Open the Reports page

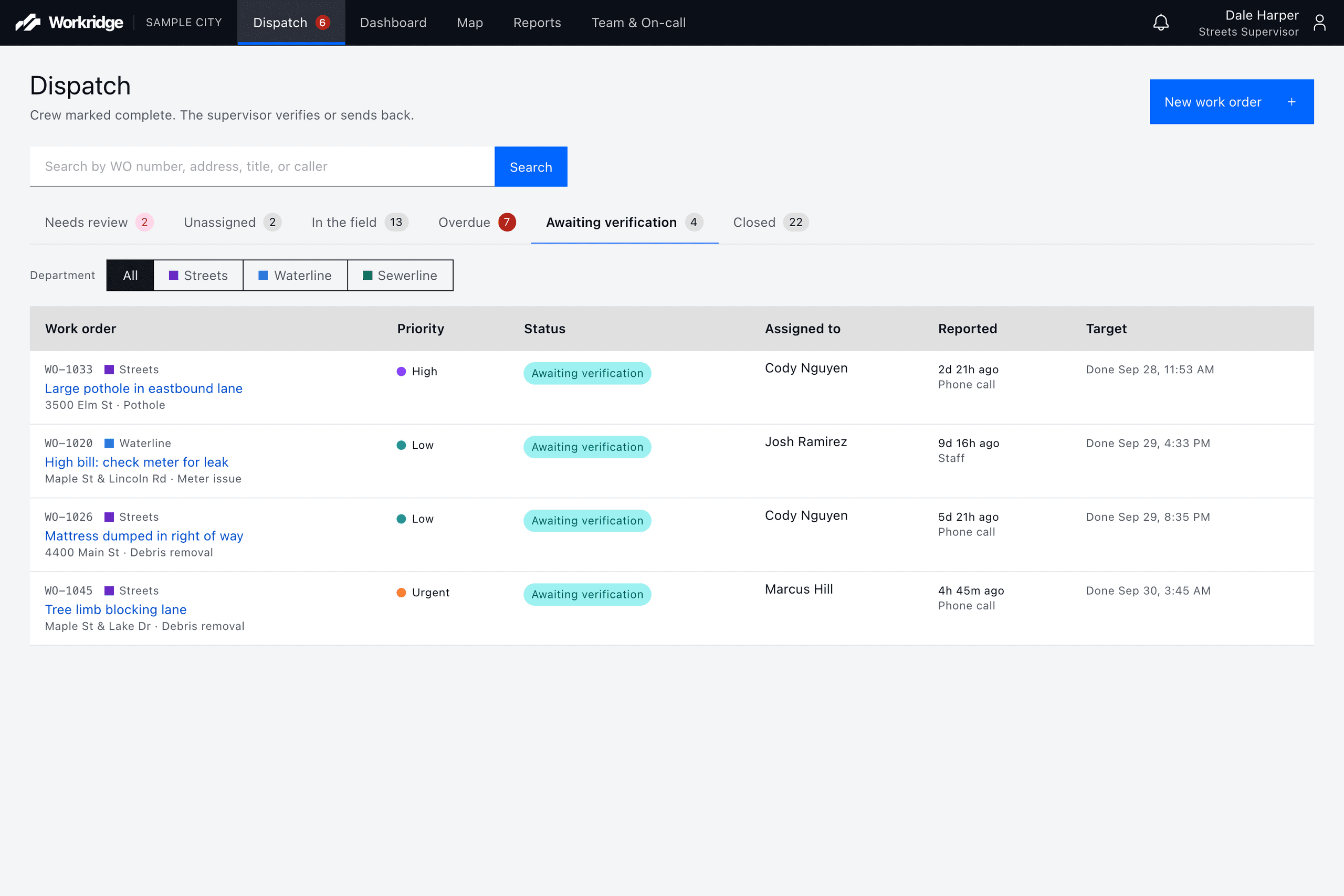point(537,23)
